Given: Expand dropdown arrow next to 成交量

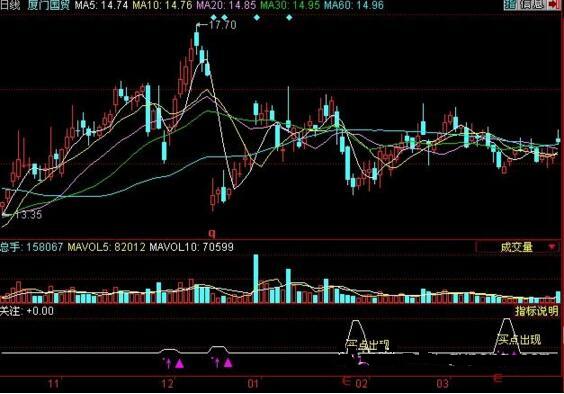Looking at the screenshot, I should point(552,247).
